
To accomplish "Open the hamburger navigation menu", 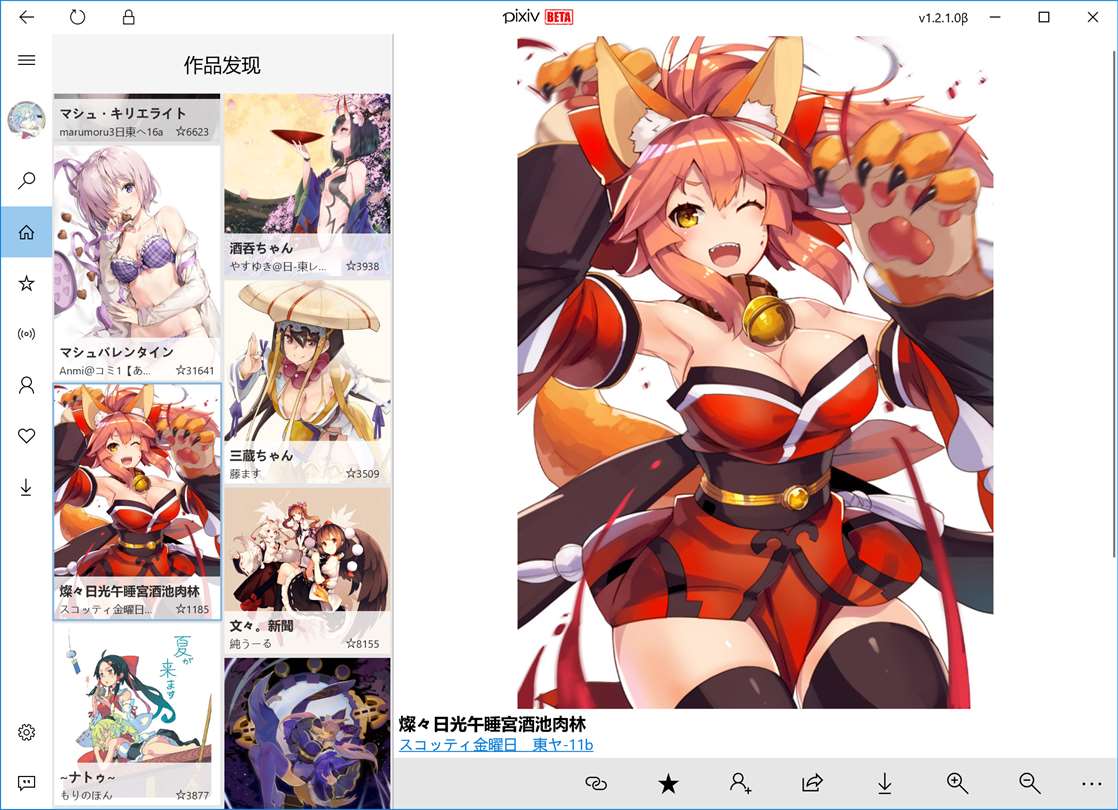I will point(26,60).
